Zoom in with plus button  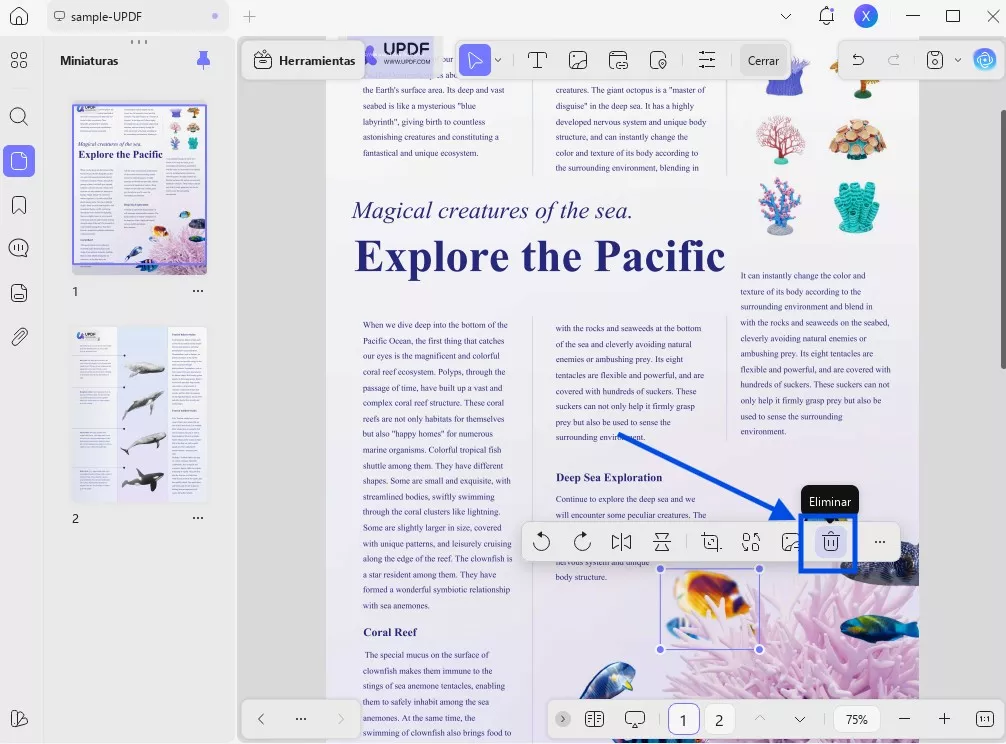point(944,719)
